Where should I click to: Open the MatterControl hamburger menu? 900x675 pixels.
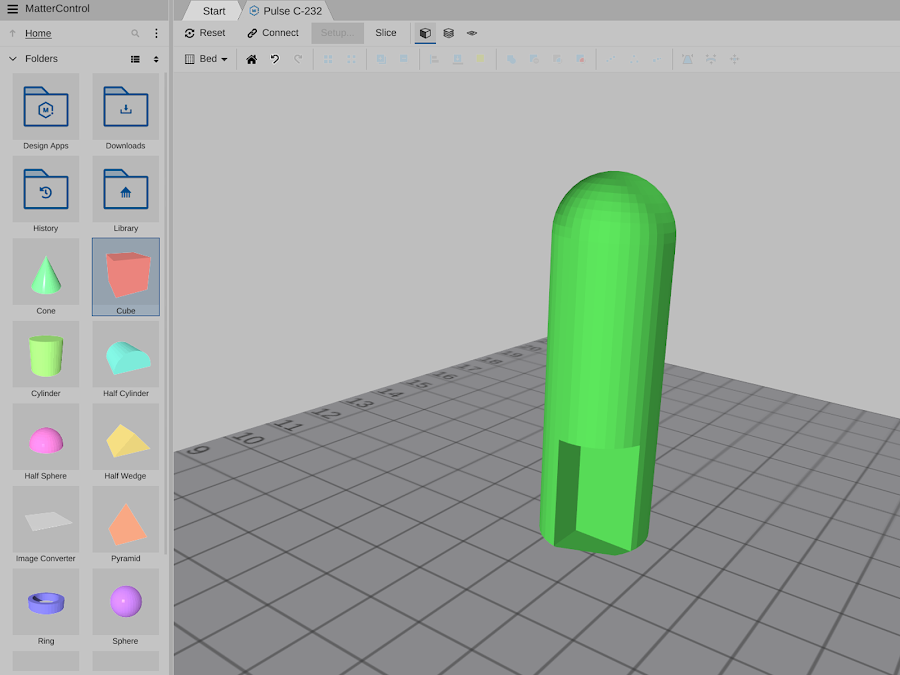point(13,9)
